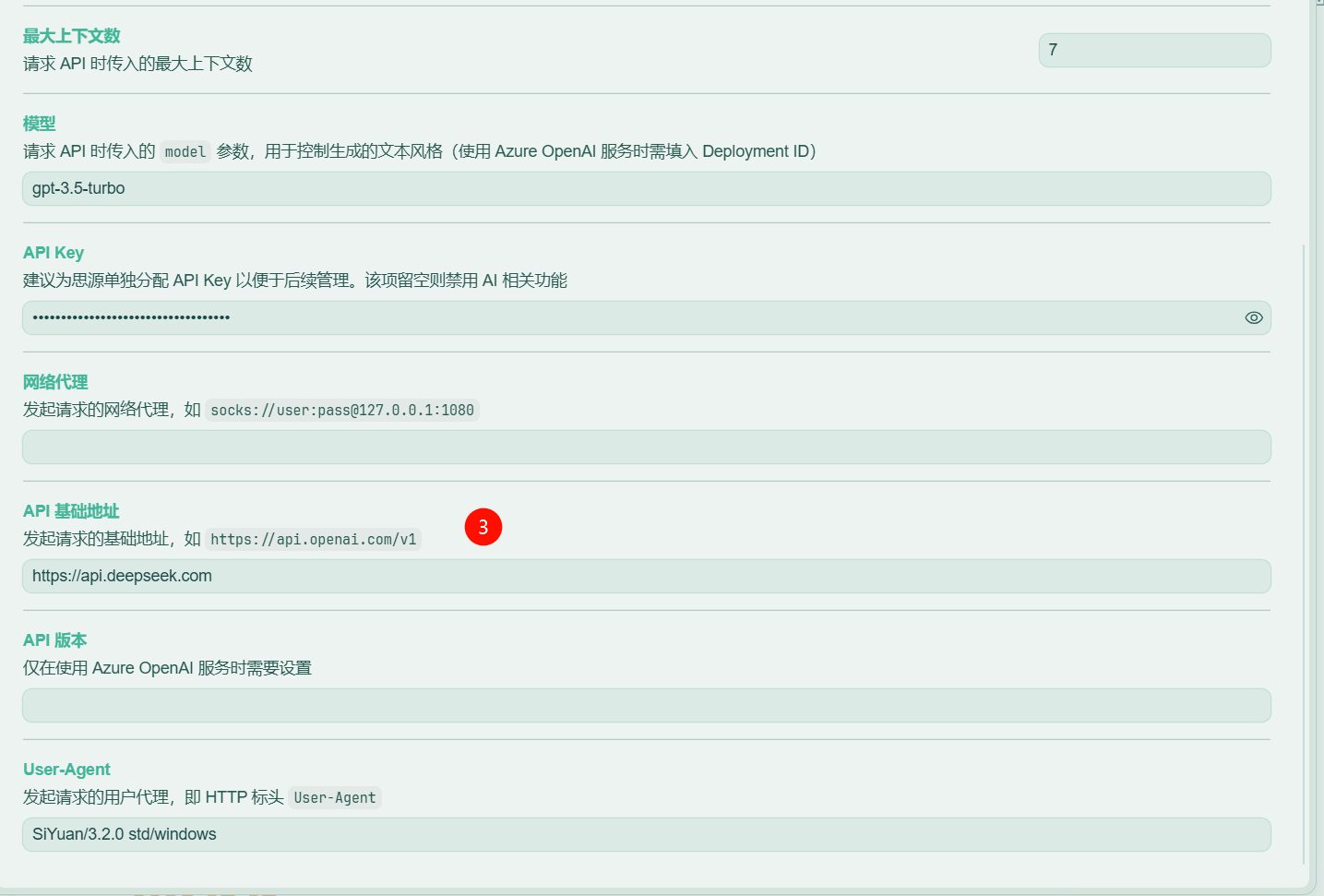Click the 模型 field containing gpt-3.5-turbo
Image resolution: width=1324 pixels, height=896 pixels.
coord(646,188)
